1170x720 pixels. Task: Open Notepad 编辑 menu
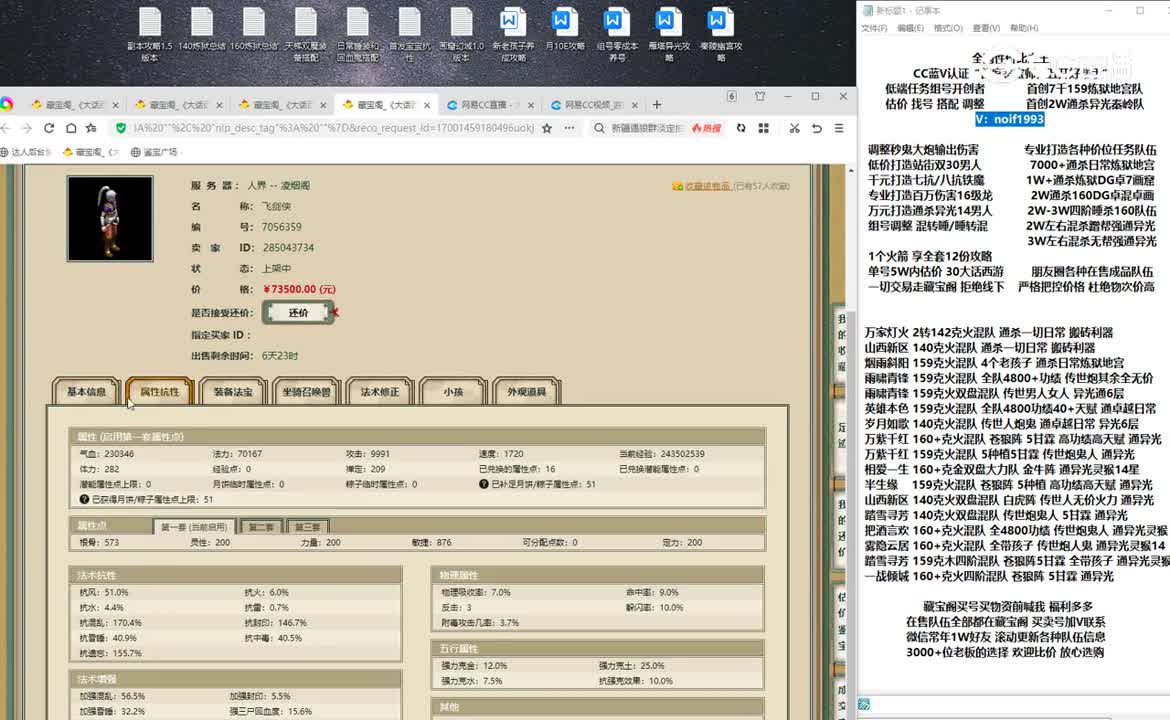point(910,28)
